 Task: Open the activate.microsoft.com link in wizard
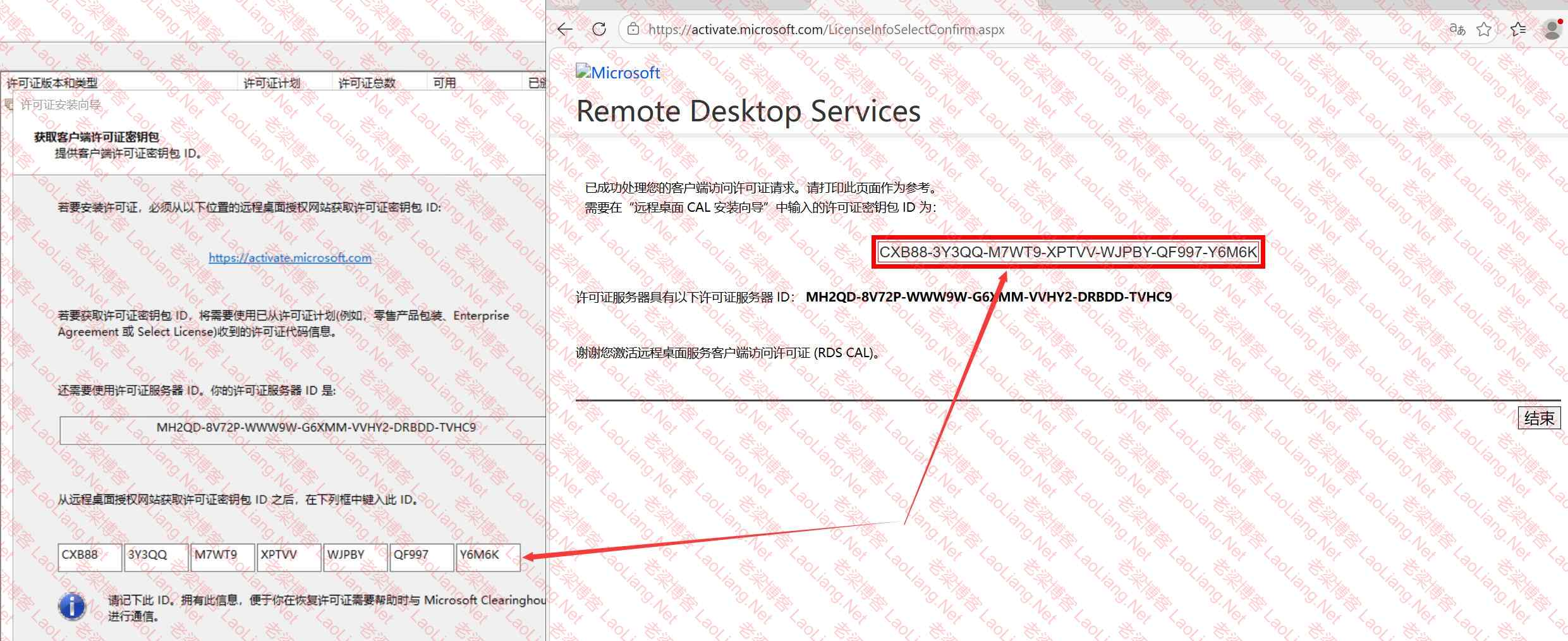tap(290, 258)
